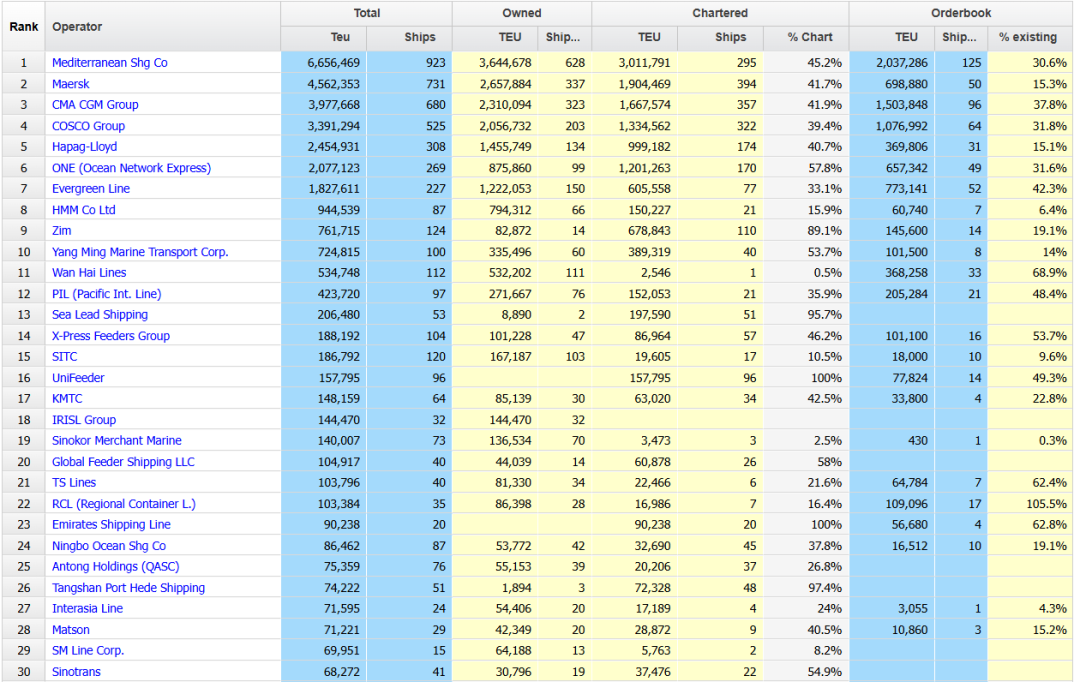
Task: Open the Sinotrans operator link
Action: point(76,672)
